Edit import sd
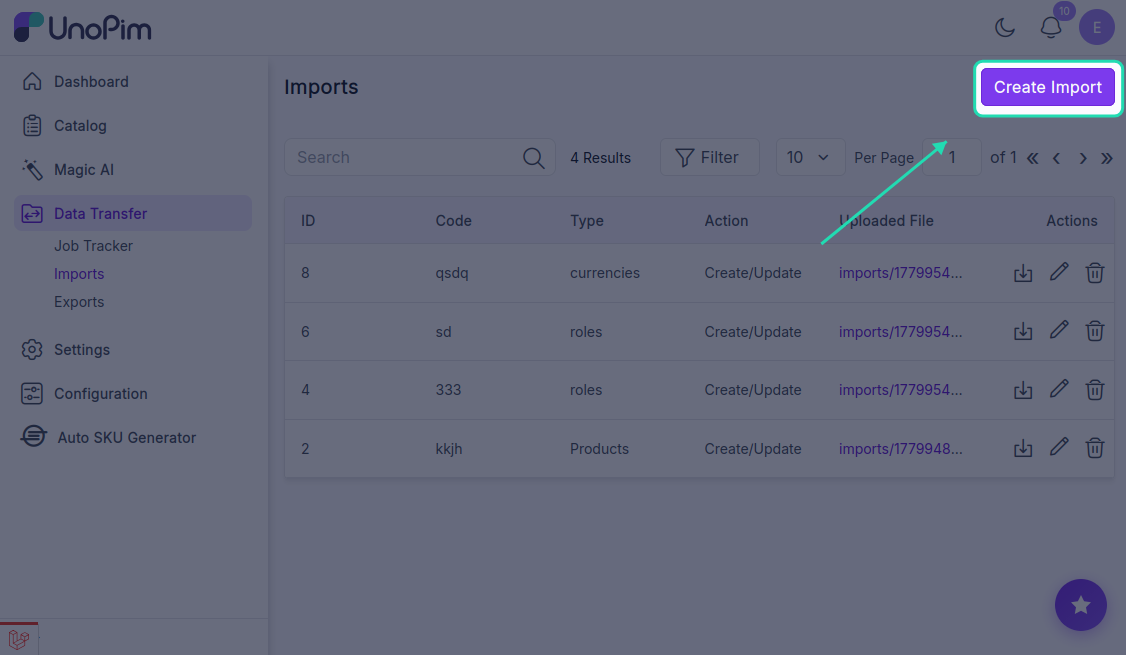The width and height of the screenshot is (1126, 655). pyautogui.click(x=1058, y=330)
